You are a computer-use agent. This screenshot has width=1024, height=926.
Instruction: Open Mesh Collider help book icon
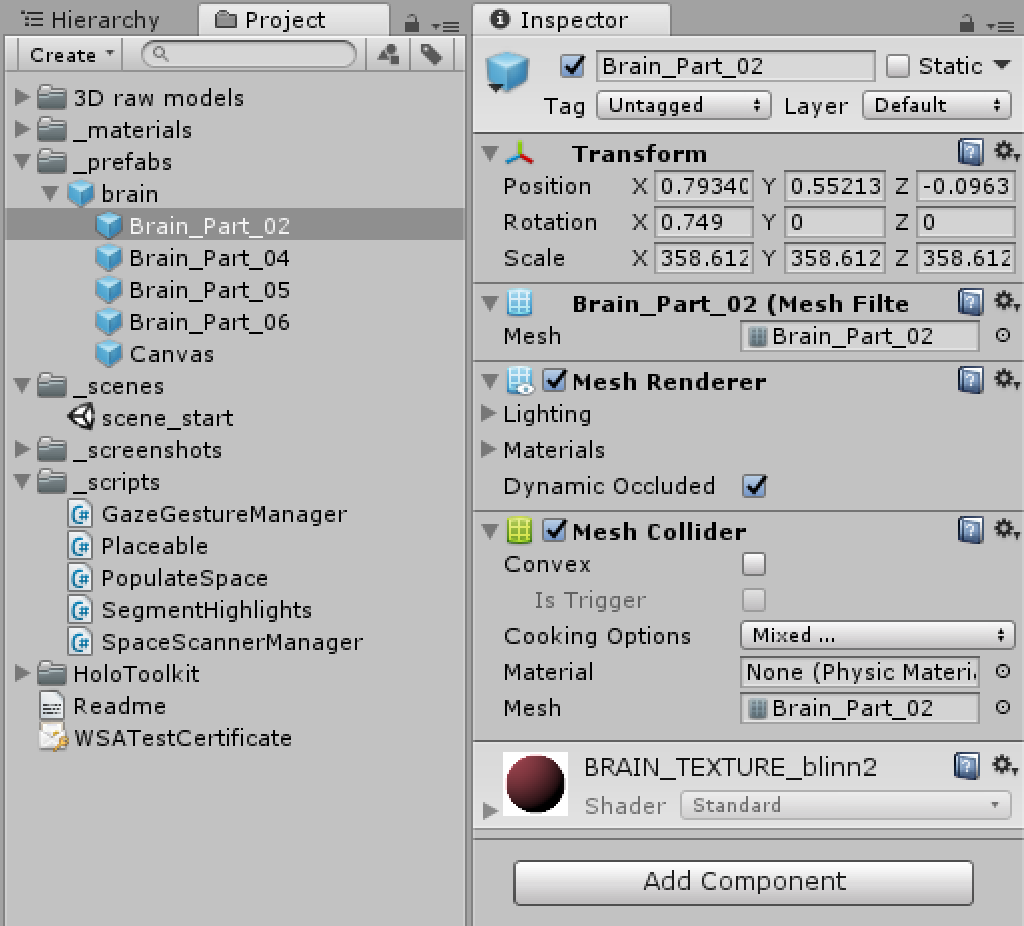(x=970, y=530)
